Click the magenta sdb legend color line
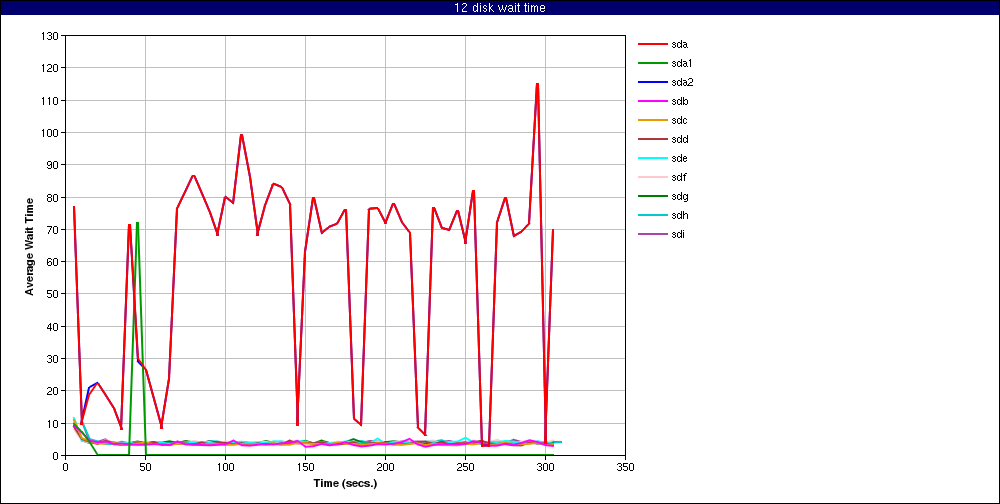1000x504 pixels. [x=652, y=101]
